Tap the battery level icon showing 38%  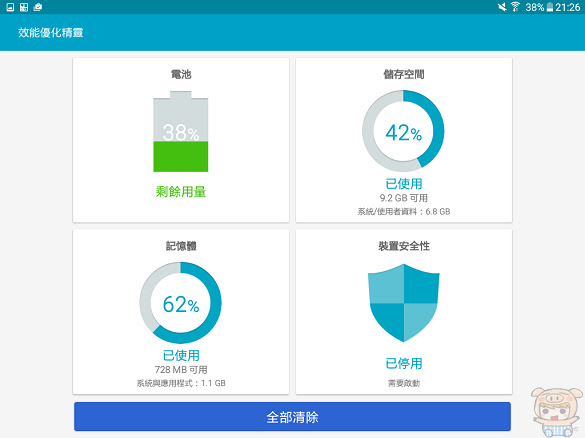pyautogui.click(x=181, y=131)
